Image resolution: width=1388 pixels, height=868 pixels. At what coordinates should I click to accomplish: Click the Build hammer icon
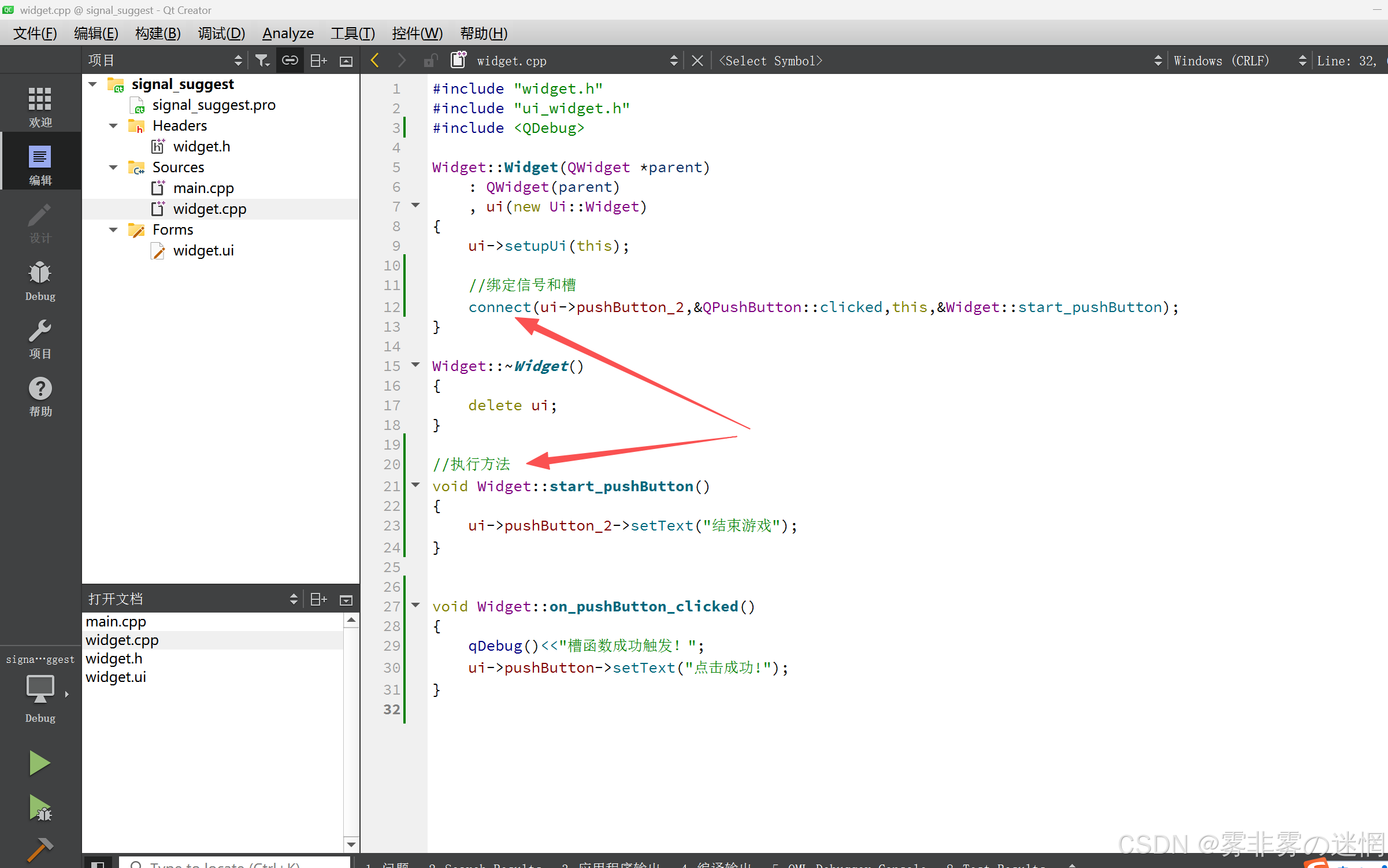[39, 848]
